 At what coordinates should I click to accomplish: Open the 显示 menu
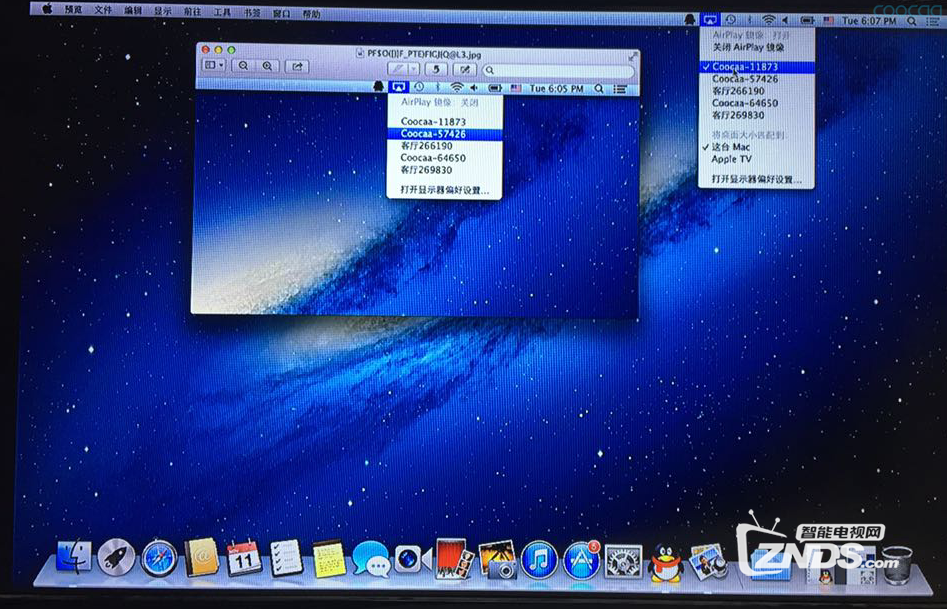[x=162, y=11]
